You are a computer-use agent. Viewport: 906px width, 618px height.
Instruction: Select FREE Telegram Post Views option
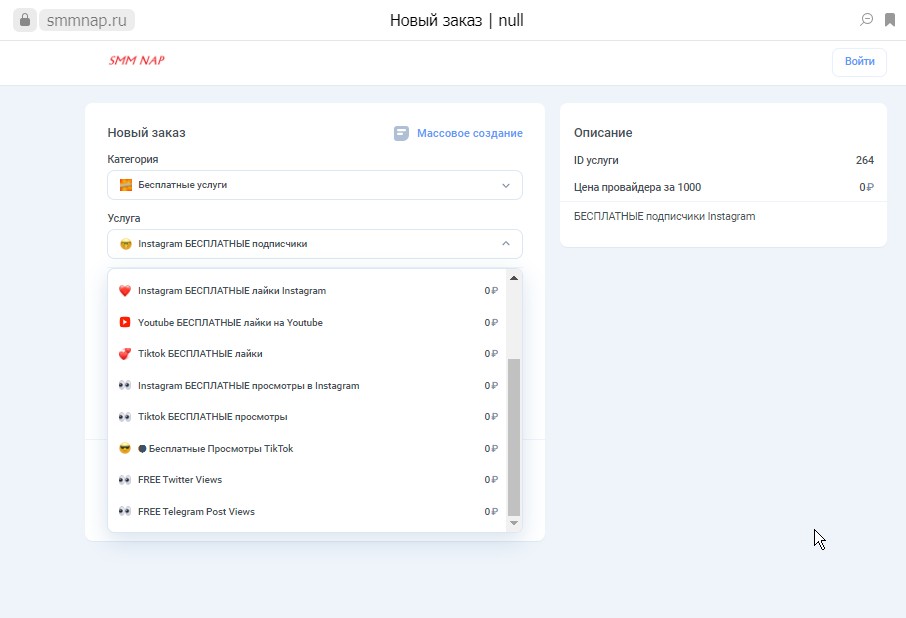tap(309, 511)
